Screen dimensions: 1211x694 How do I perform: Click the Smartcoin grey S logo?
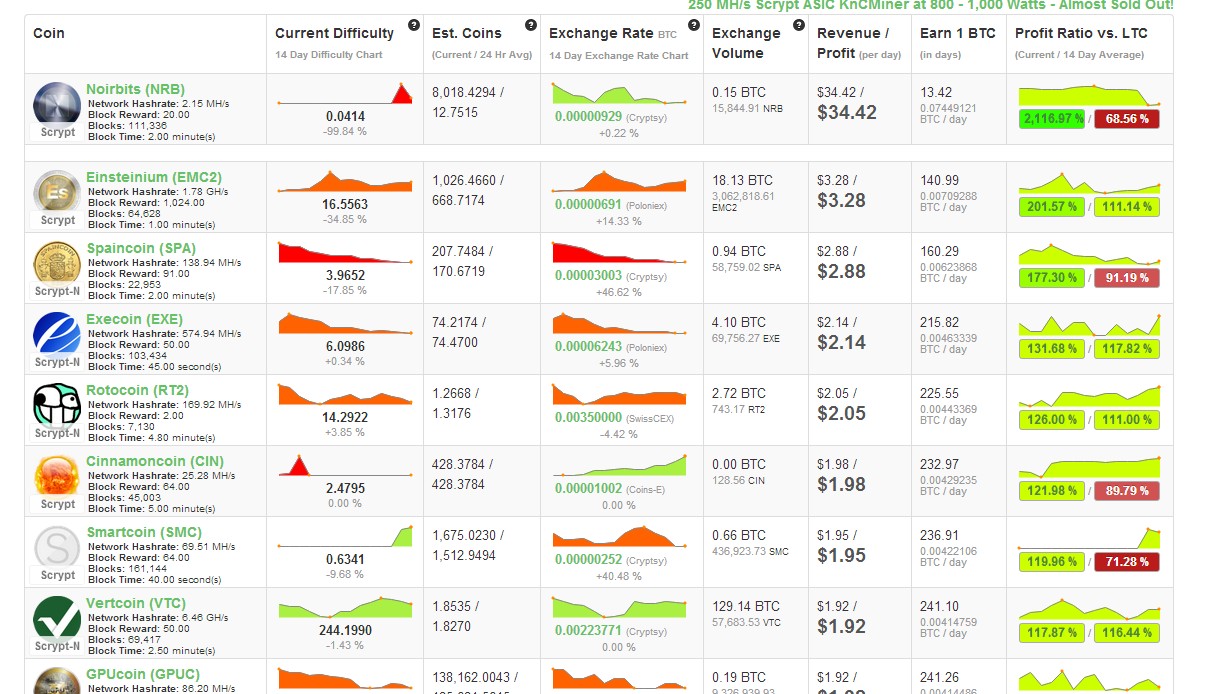57,547
